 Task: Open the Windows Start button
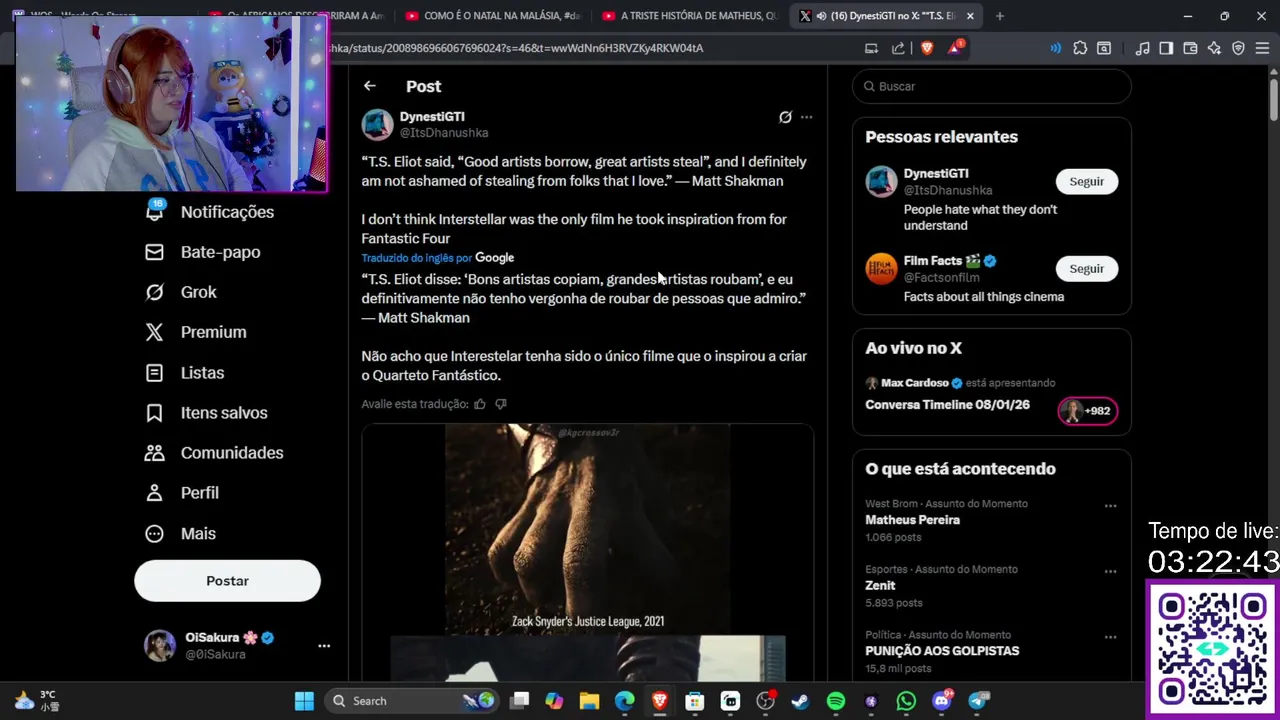click(305, 701)
